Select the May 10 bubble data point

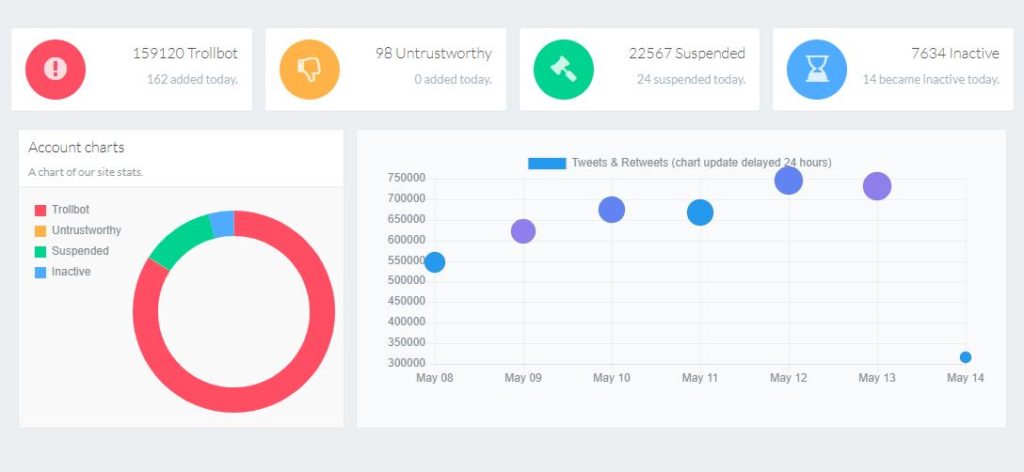pyautogui.click(x=612, y=210)
